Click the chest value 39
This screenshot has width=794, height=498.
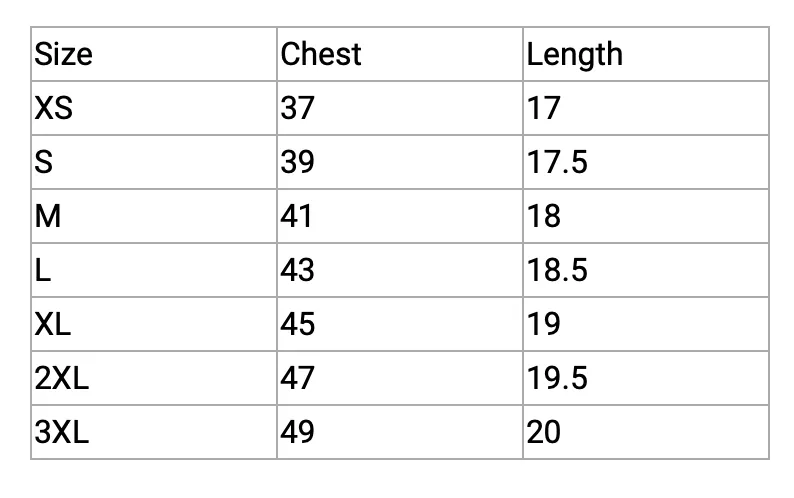297,162
